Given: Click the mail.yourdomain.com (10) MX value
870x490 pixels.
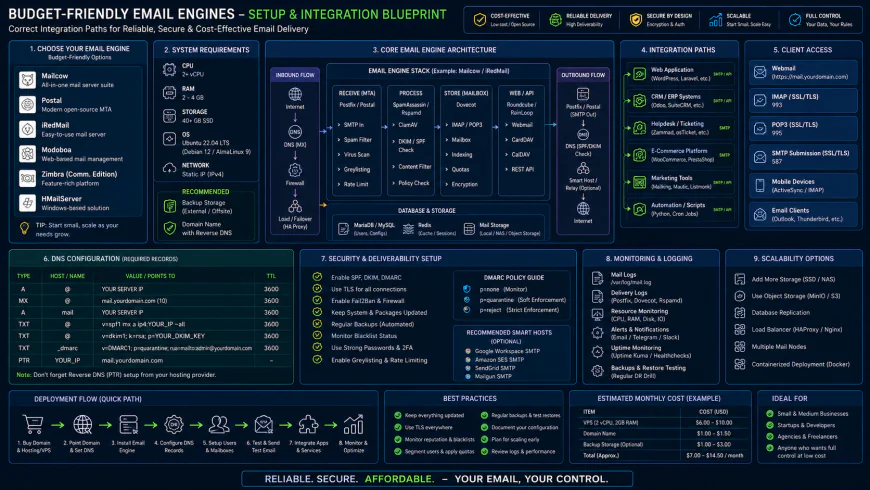Looking at the screenshot, I should (x=134, y=301).
